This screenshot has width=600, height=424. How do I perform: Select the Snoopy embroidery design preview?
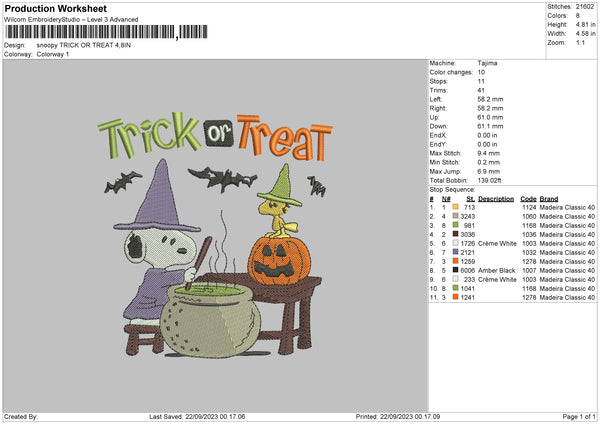(x=215, y=235)
